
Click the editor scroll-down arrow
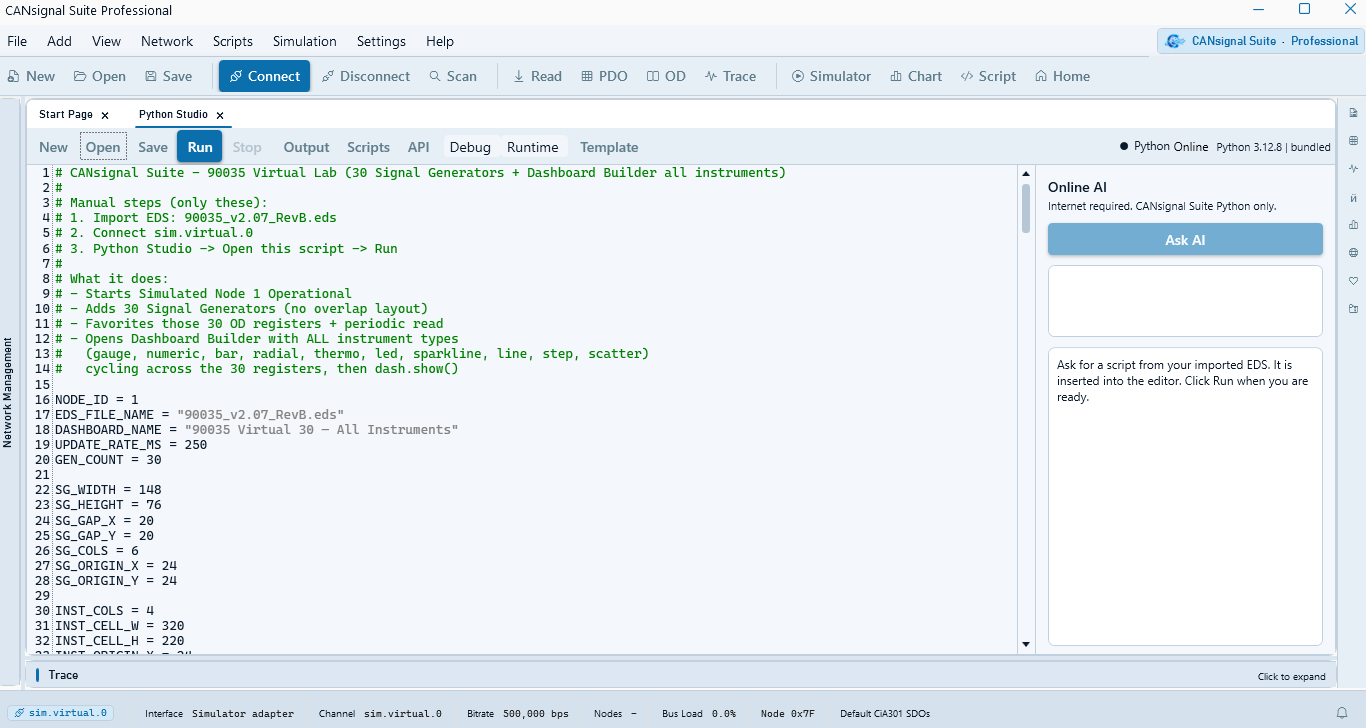(1025, 644)
